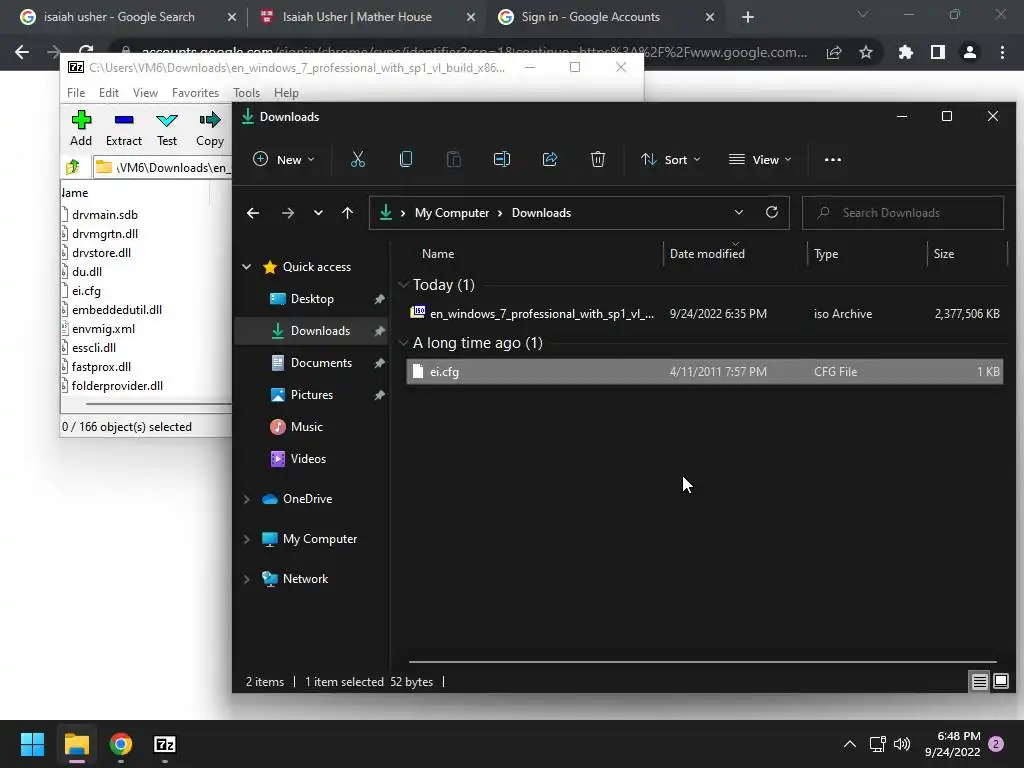Click the Search Downloads field
1024x768 pixels.
(903, 213)
